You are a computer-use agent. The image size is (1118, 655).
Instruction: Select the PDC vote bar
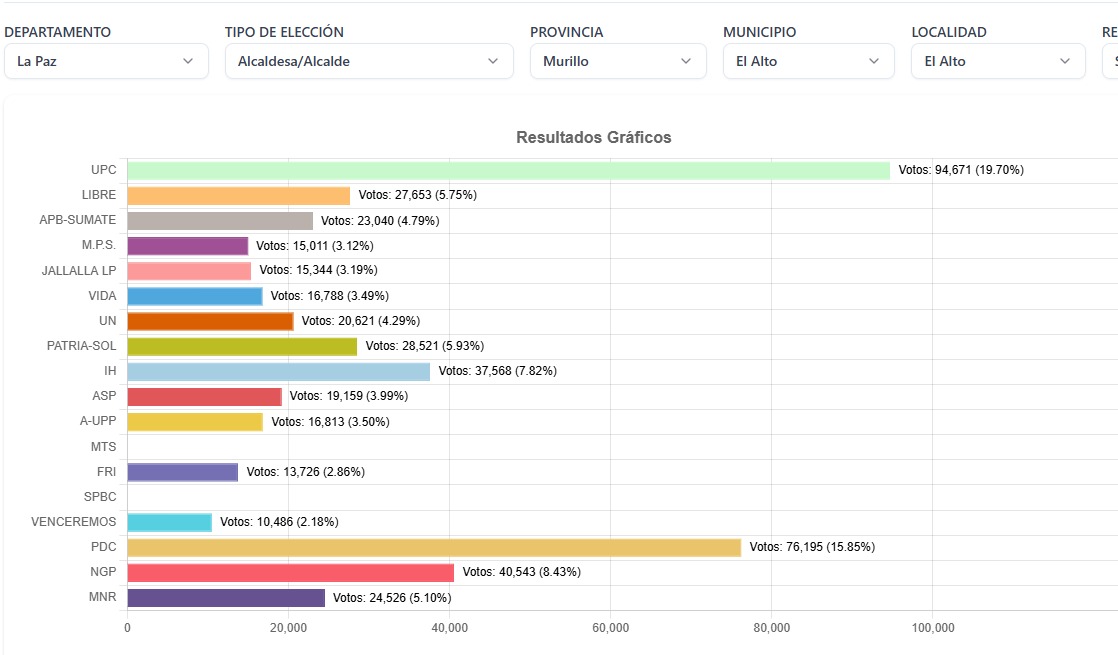434,547
